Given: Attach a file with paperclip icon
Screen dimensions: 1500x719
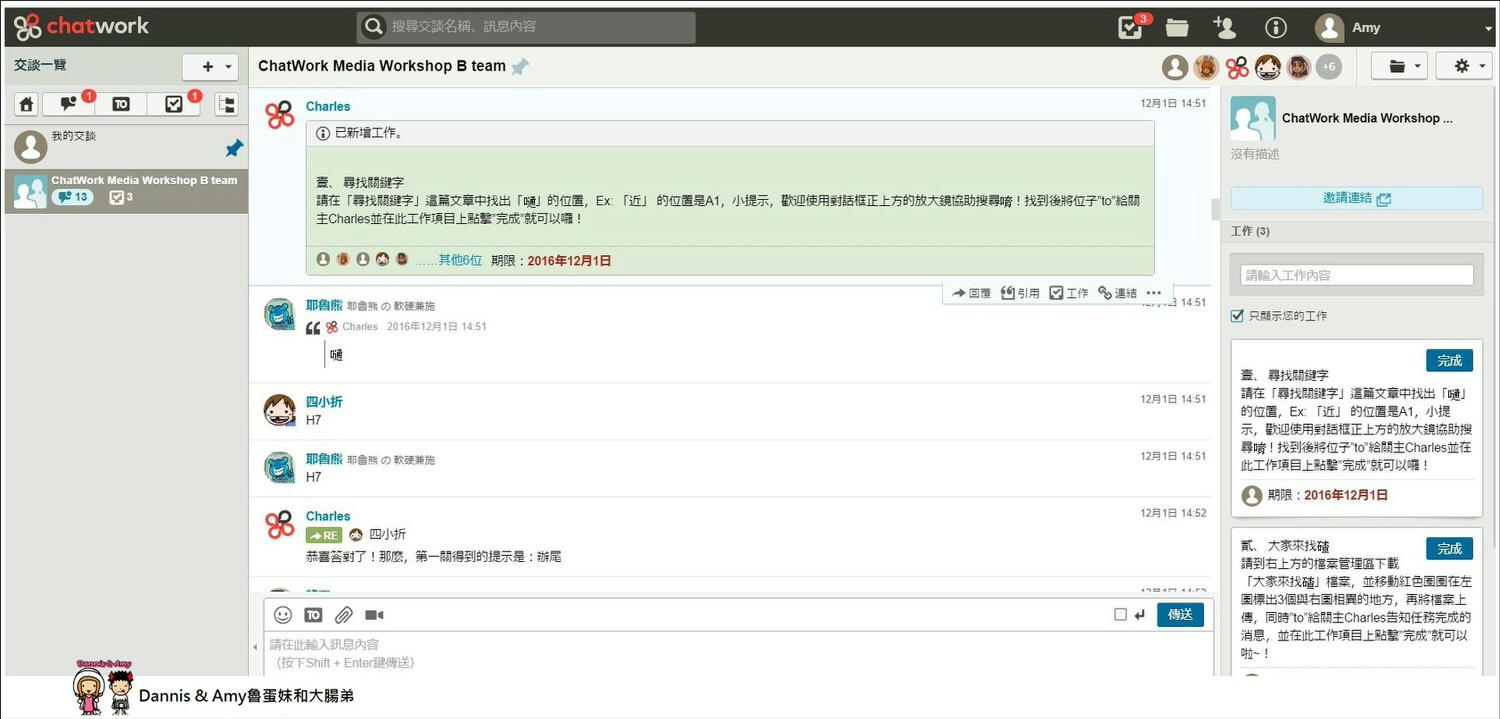Looking at the screenshot, I should [x=343, y=615].
